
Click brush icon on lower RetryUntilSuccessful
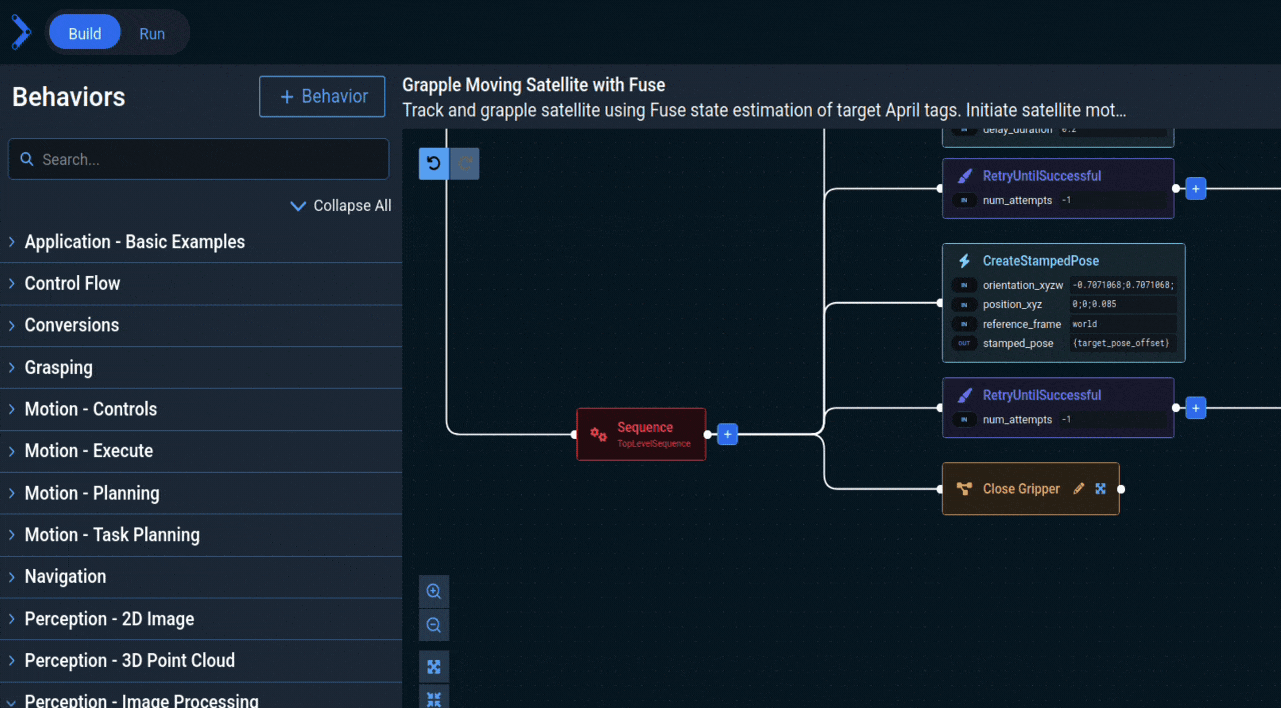(964, 395)
